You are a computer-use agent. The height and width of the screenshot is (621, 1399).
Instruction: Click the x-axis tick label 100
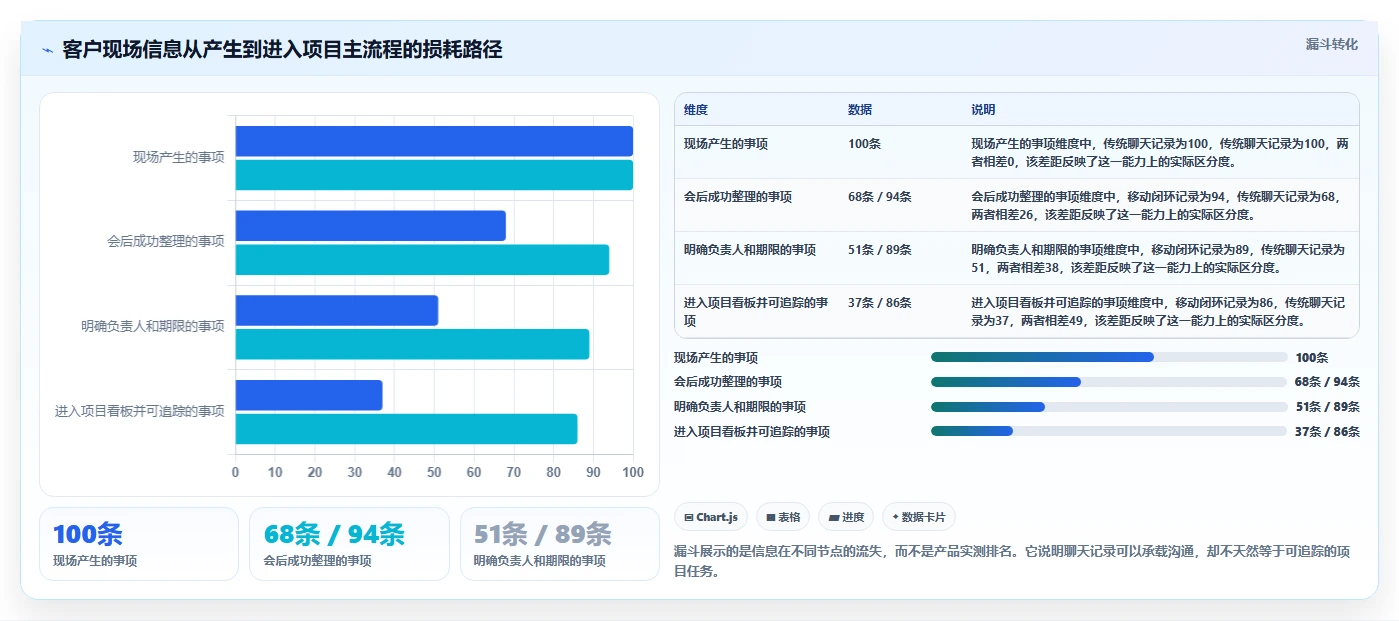click(632, 472)
